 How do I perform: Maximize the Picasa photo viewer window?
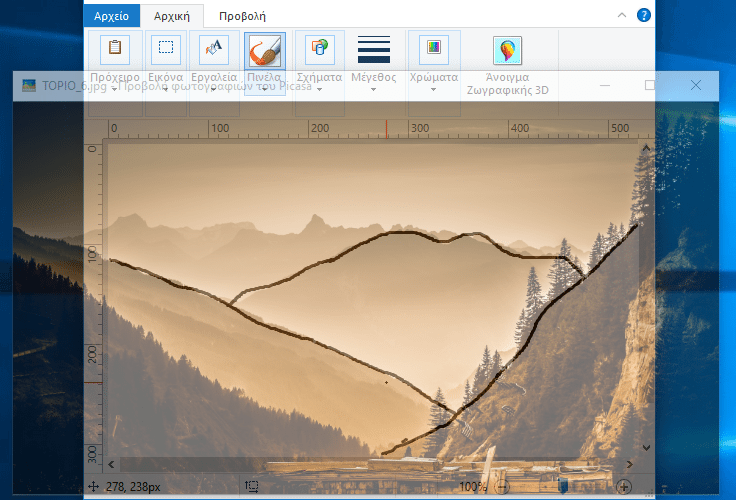tap(650, 85)
